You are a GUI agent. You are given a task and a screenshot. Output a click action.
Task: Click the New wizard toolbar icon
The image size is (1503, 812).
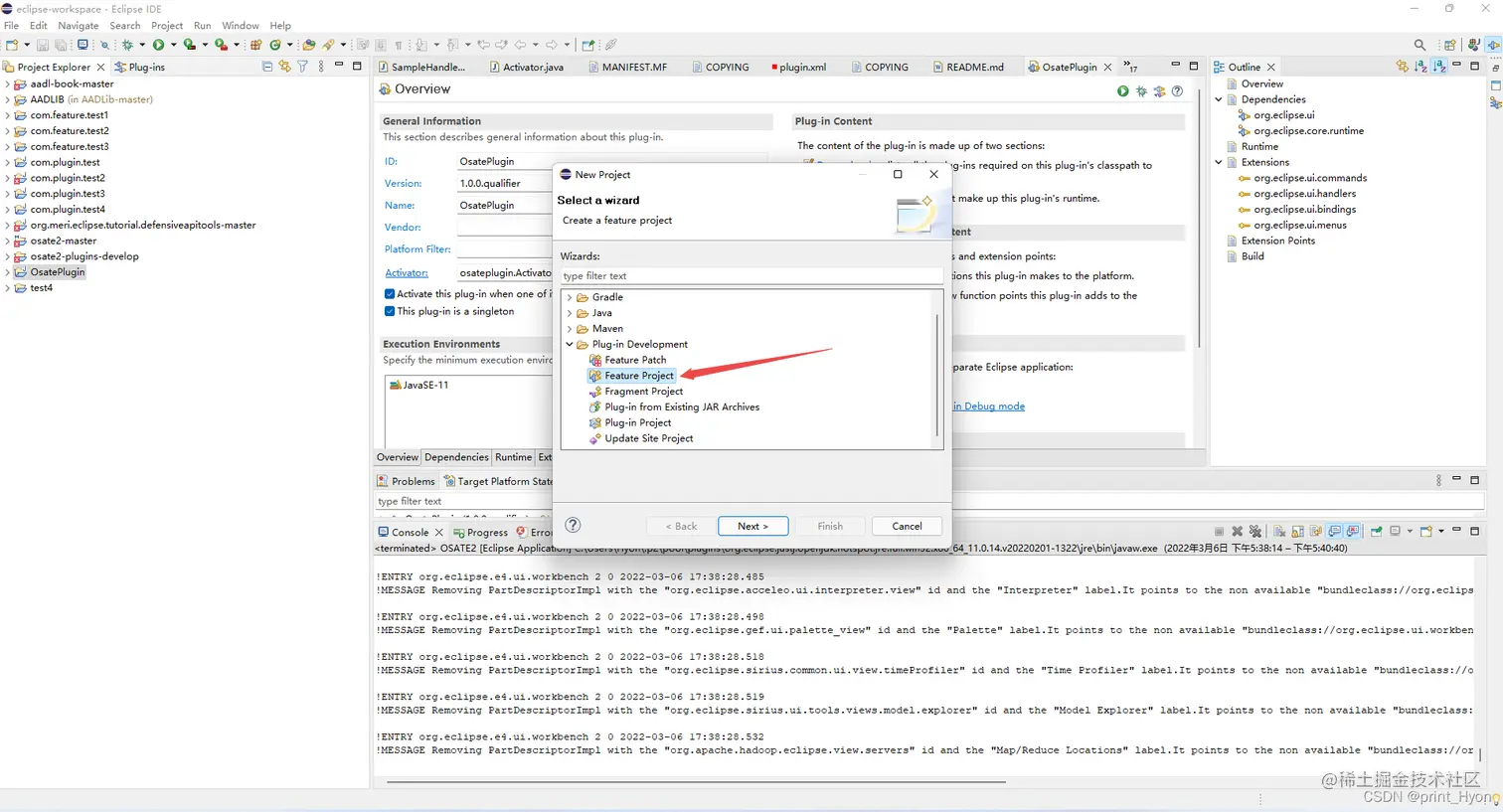12,45
